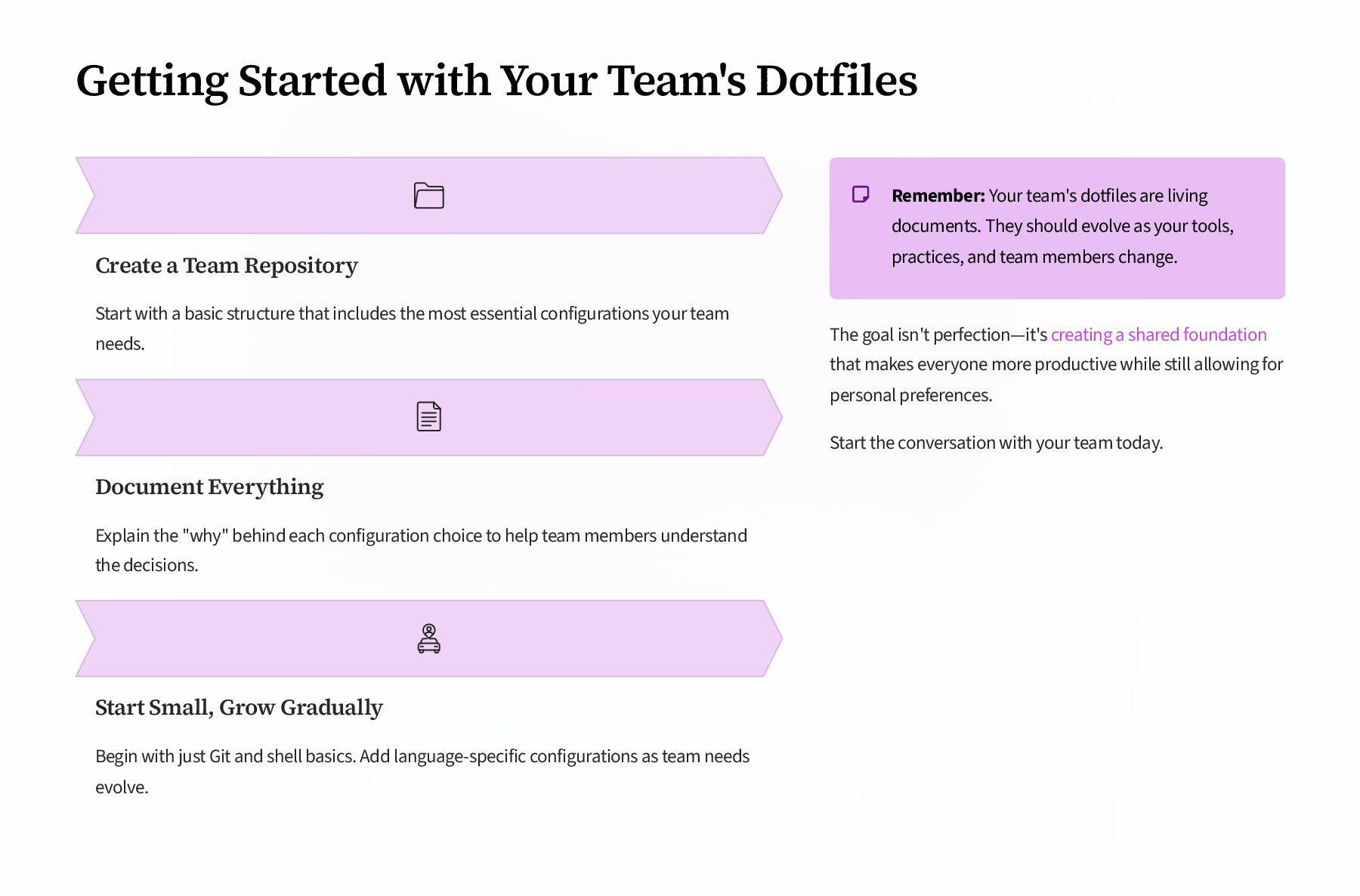The image size is (1360, 896).
Task: Click 'practices, and team members change.' in callout
Action: click(1034, 257)
